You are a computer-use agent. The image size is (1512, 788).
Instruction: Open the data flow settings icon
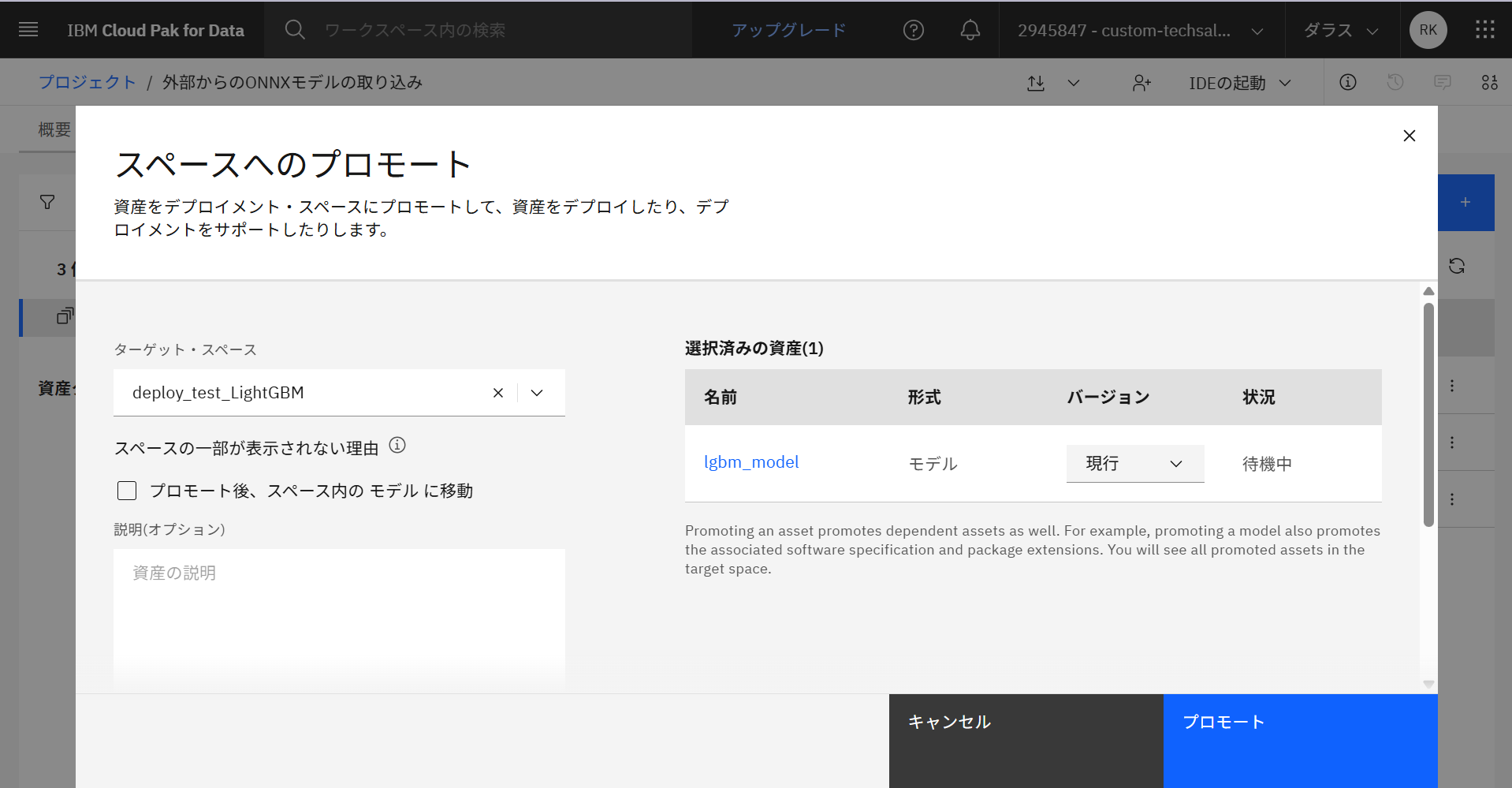tap(1490, 82)
